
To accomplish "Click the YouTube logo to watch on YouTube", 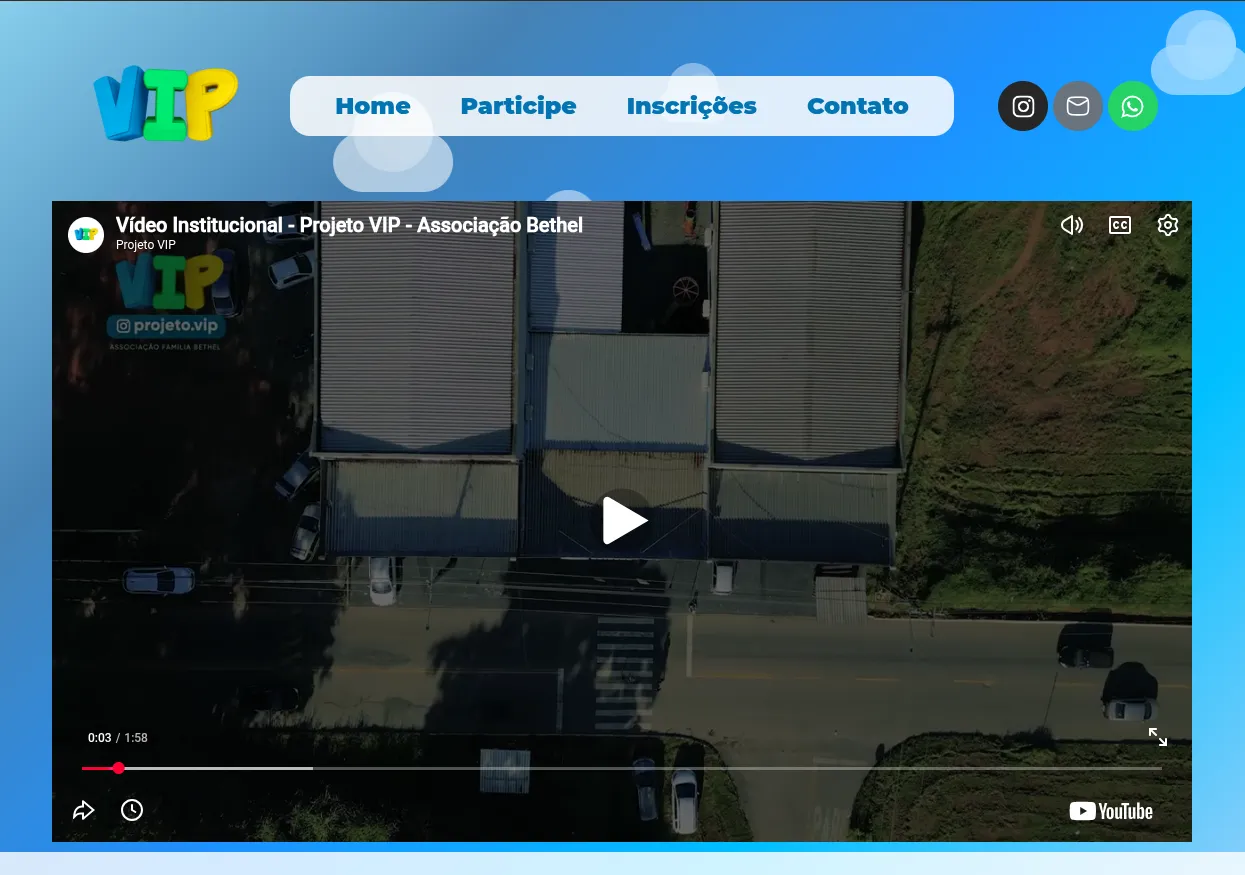I will (x=1110, y=811).
